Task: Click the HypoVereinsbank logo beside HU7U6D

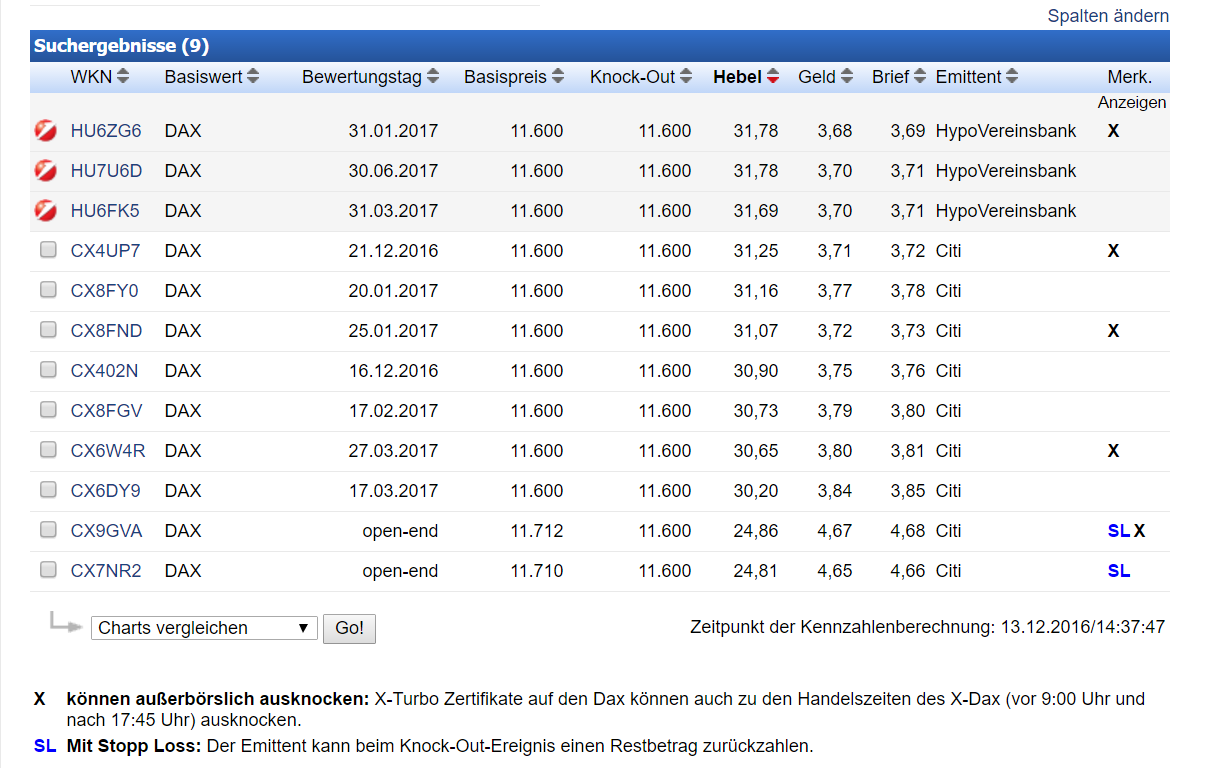Action: point(45,170)
